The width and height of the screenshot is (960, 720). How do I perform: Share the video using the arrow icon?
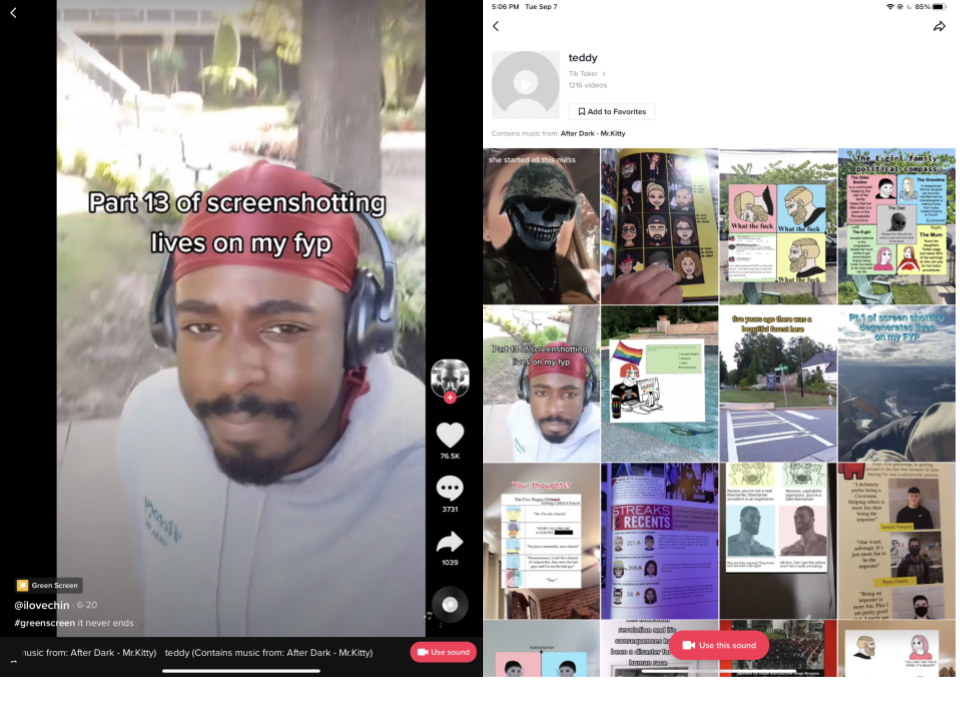tap(450, 543)
